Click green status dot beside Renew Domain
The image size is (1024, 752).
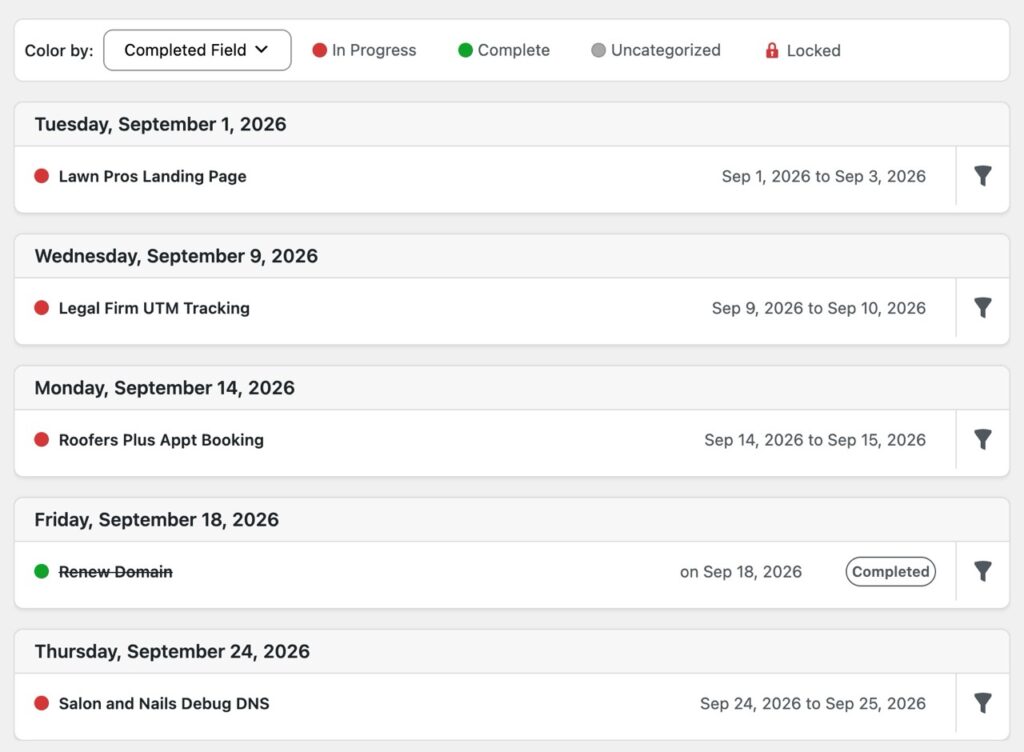(42, 571)
